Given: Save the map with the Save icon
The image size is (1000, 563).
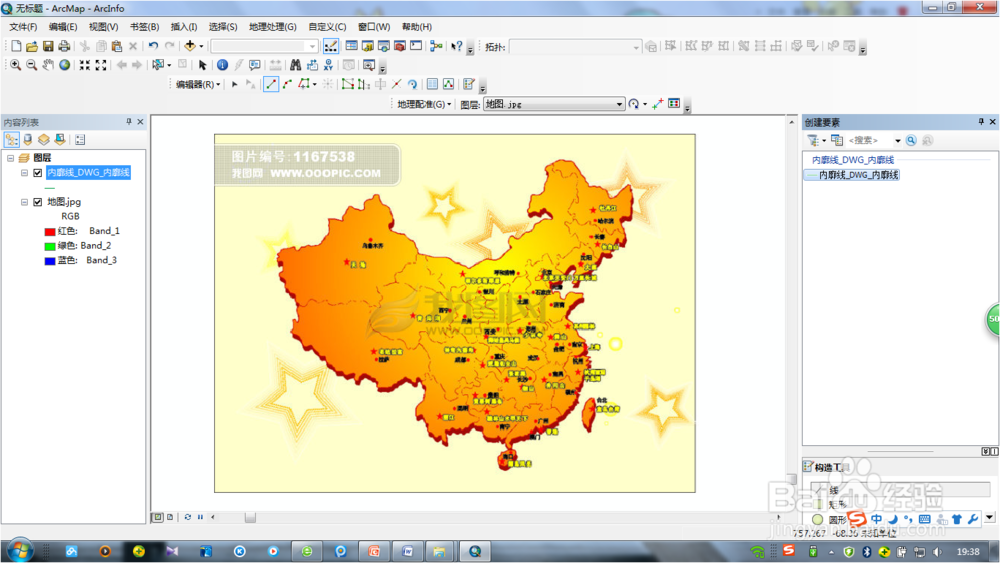Looking at the screenshot, I should [x=48, y=46].
